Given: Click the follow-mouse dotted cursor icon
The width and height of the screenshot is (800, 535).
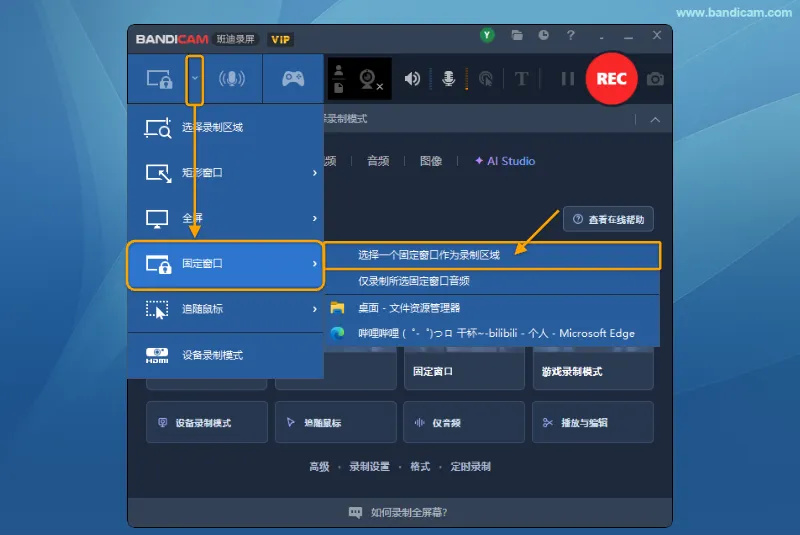Looking at the screenshot, I should pos(157,310).
